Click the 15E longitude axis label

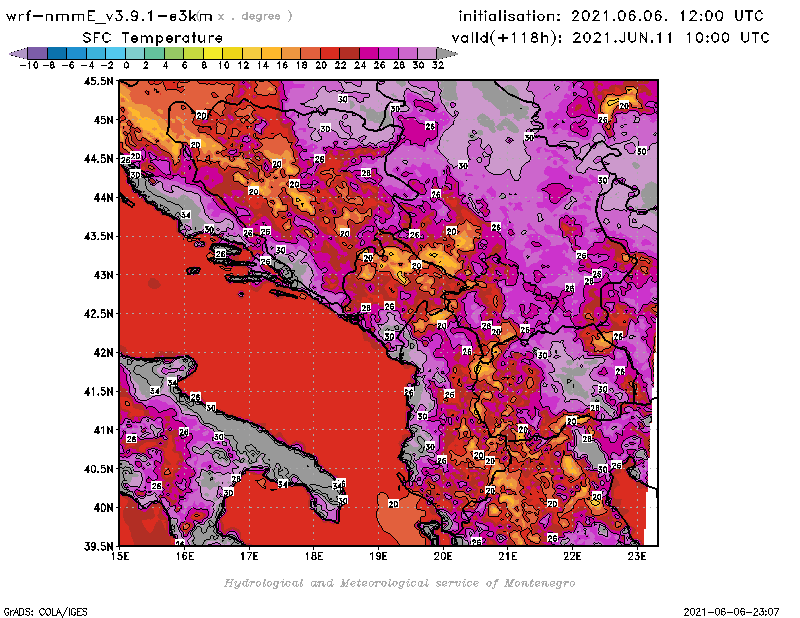(x=120, y=556)
